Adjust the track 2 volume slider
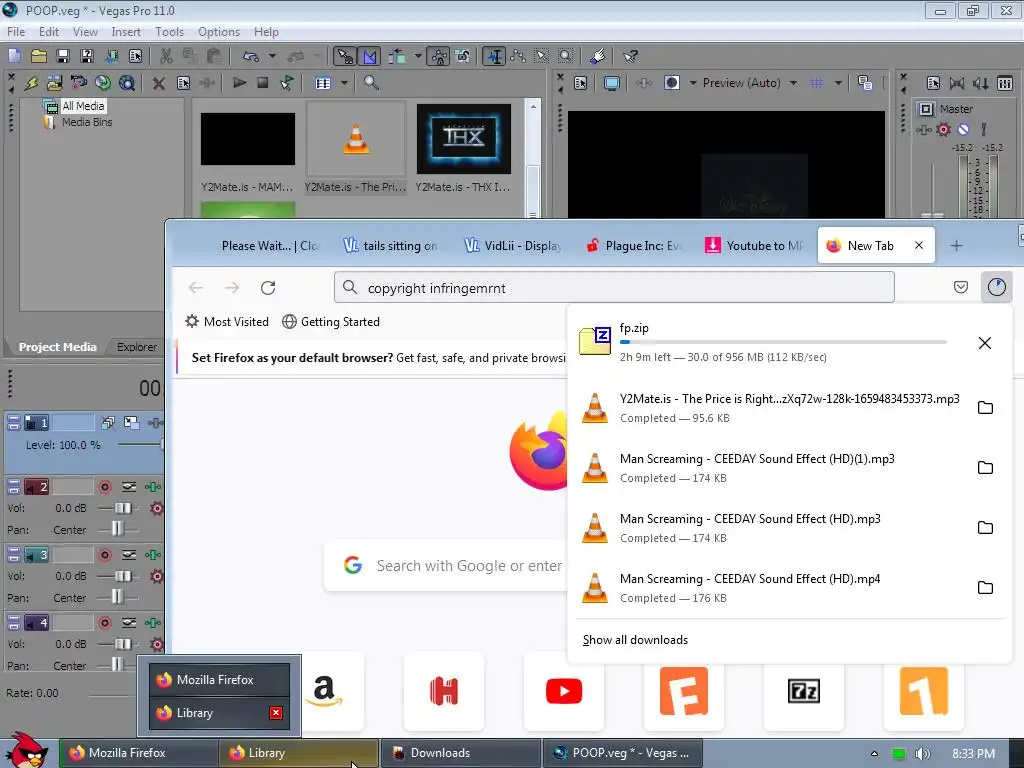Viewport: 1024px width, 768px height. pyautogui.click(x=122, y=507)
